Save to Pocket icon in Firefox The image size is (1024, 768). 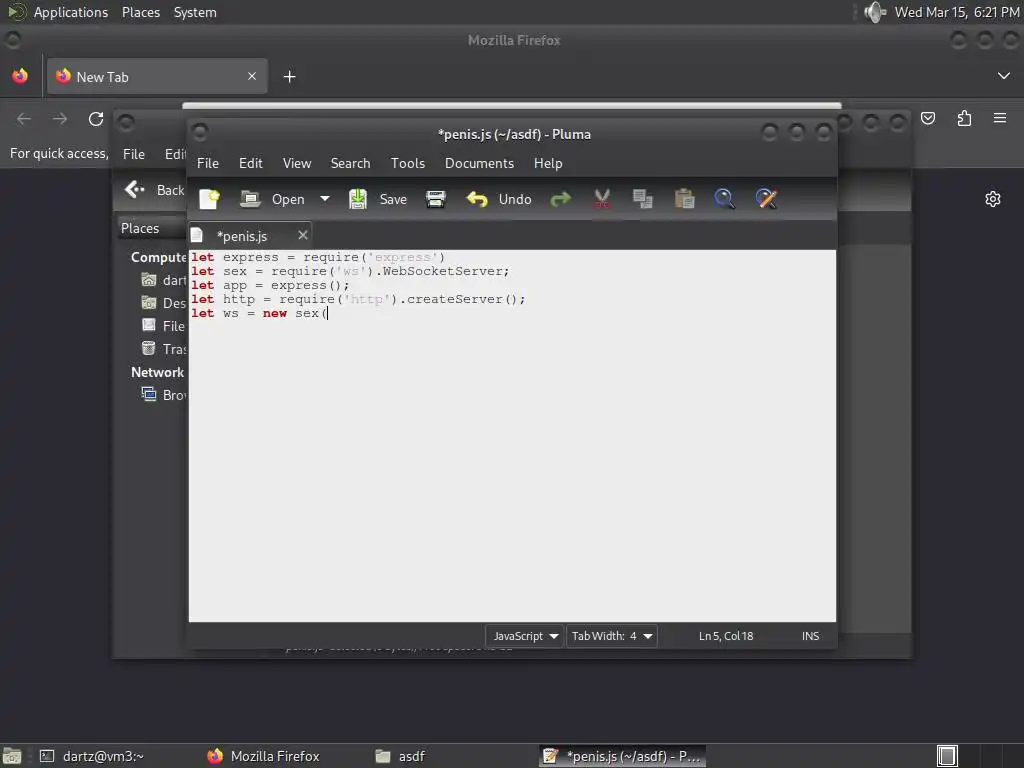[928, 118]
